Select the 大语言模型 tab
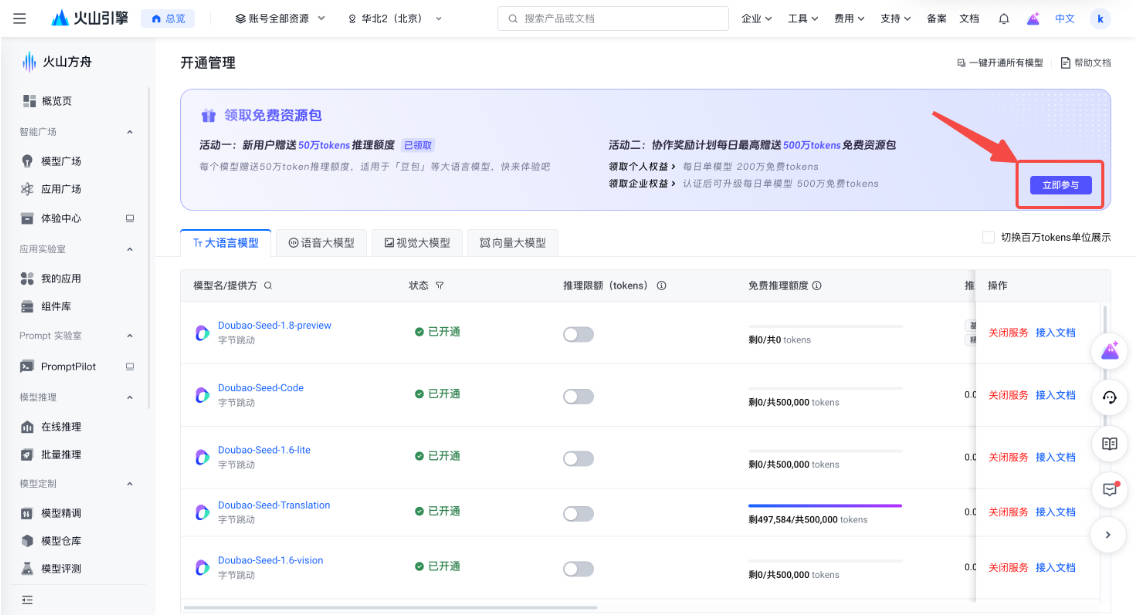 tap(225, 243)
